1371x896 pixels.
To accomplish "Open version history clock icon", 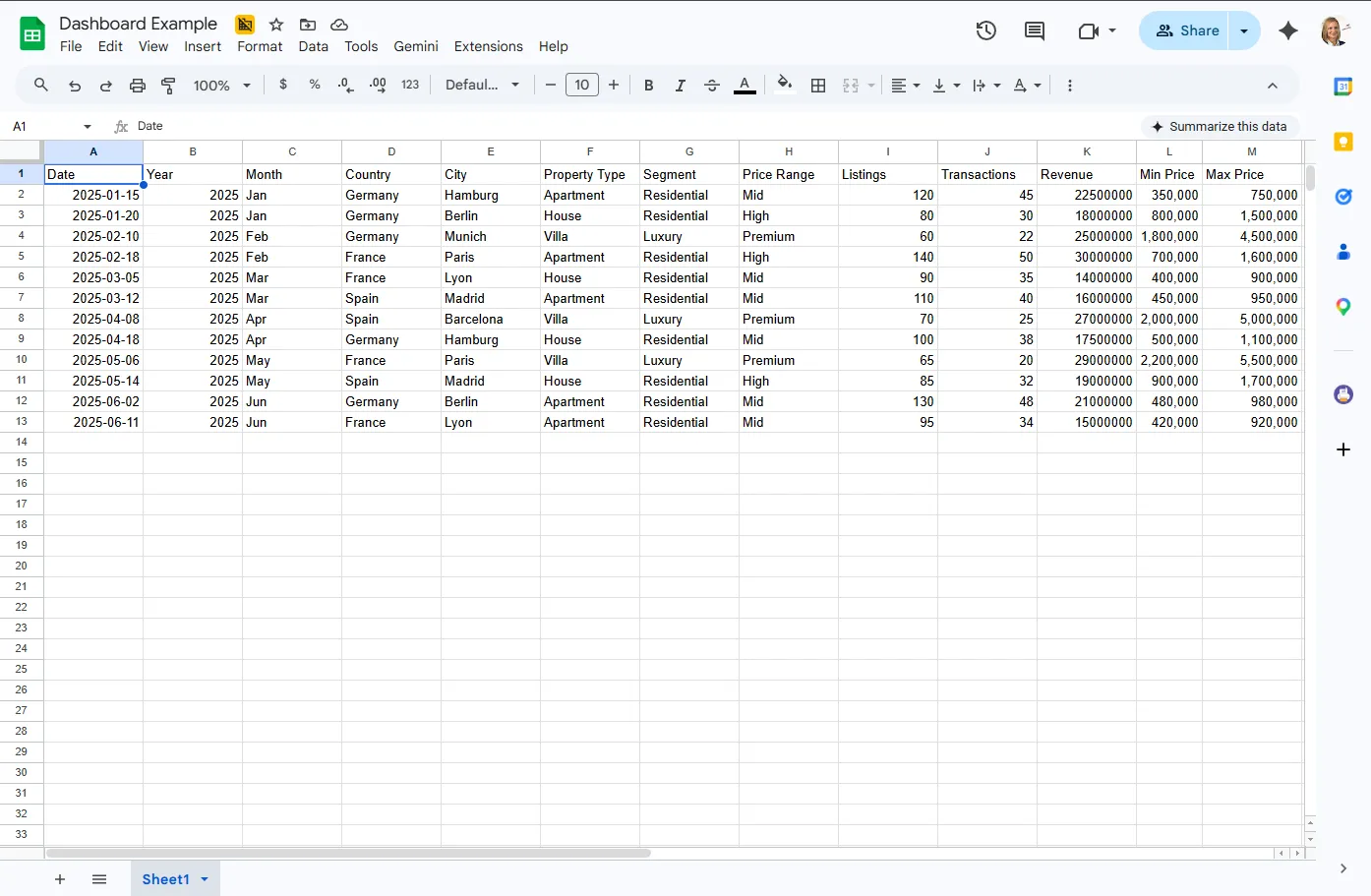I will tap(986, 30).
